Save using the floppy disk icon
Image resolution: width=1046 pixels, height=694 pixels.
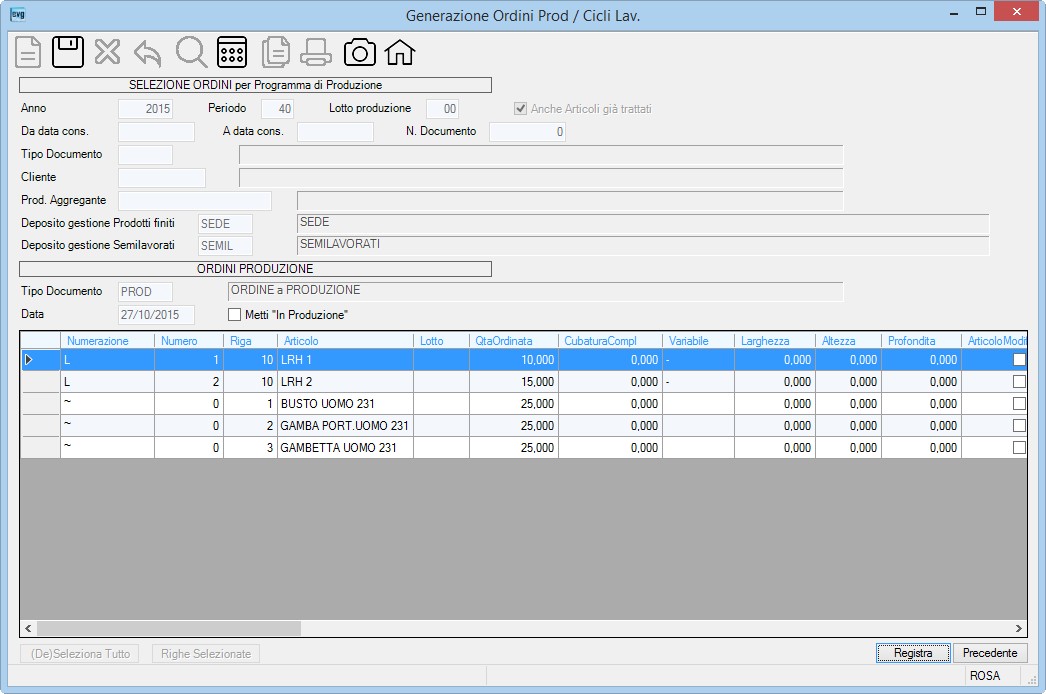click(x=68, y=52)
